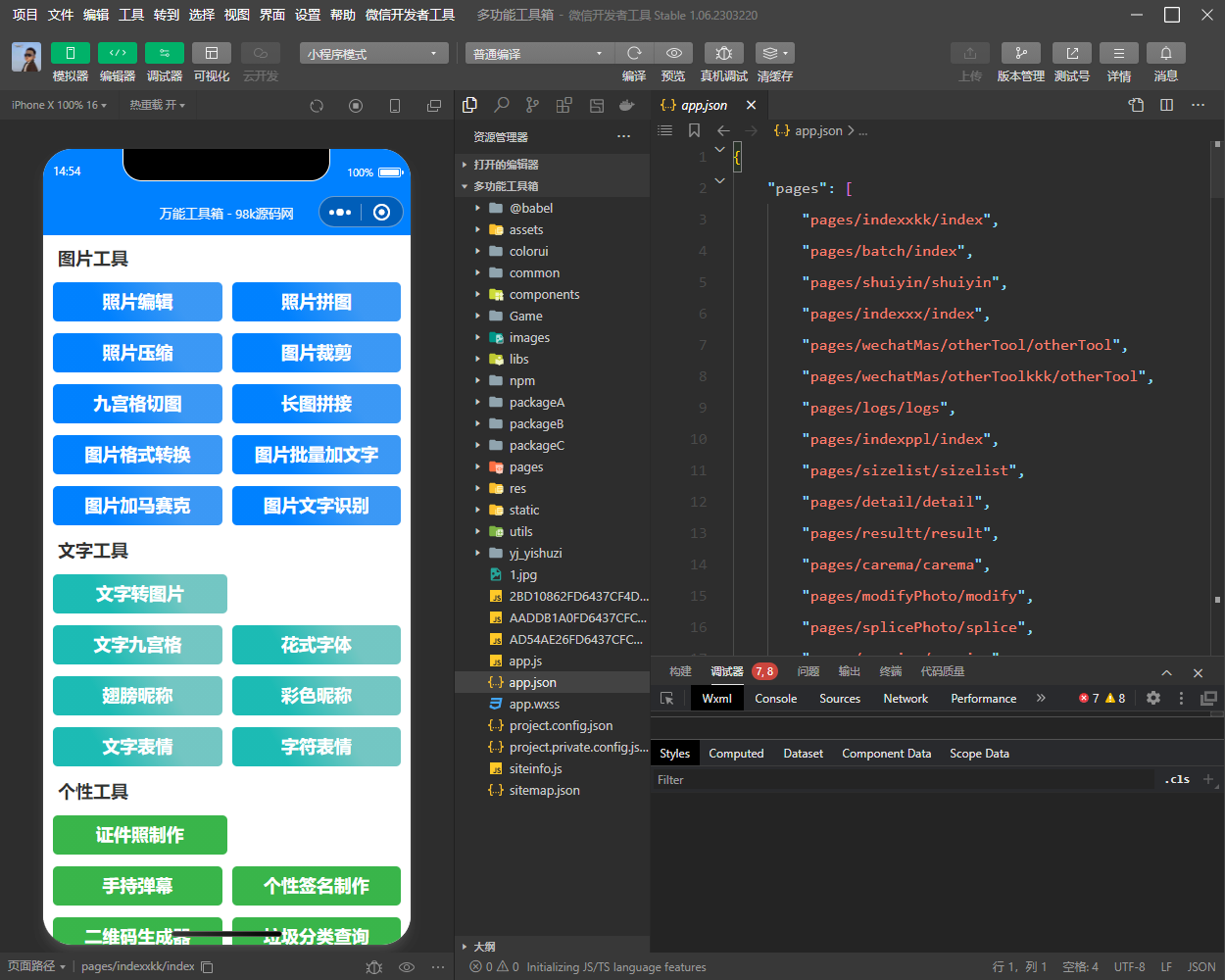Click the 照片拼图 button in the simulator
The height and width of the screenshot is (980, 1225).
coord(316,302)
